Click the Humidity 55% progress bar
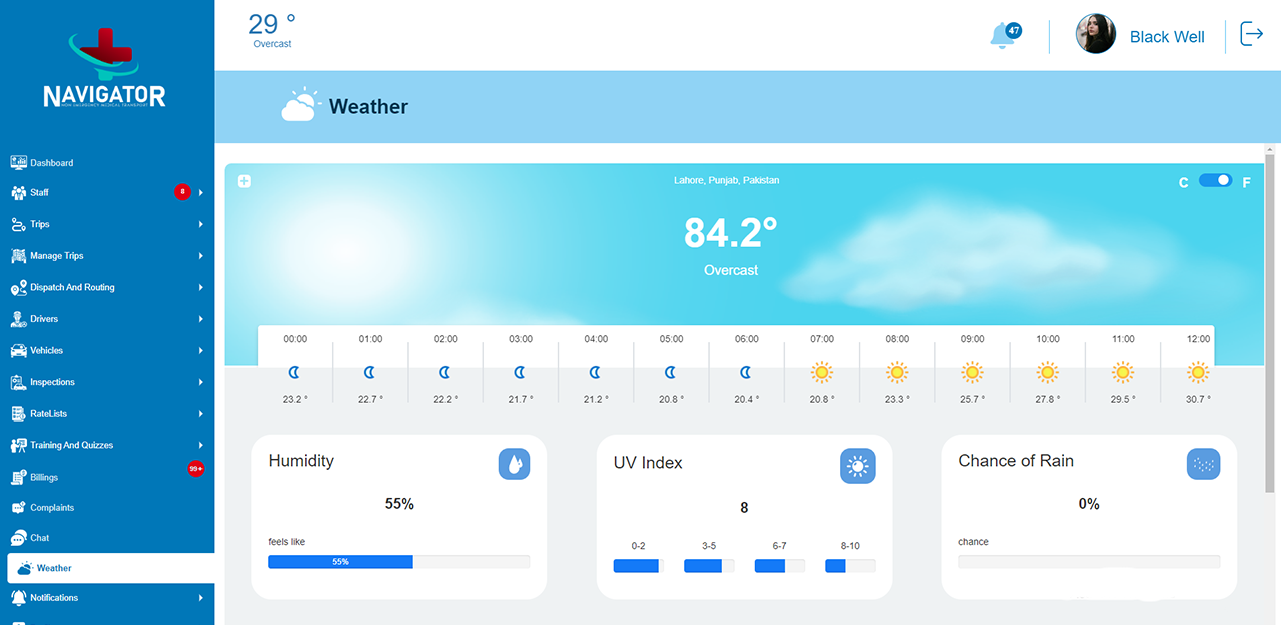 coord(399,562)
